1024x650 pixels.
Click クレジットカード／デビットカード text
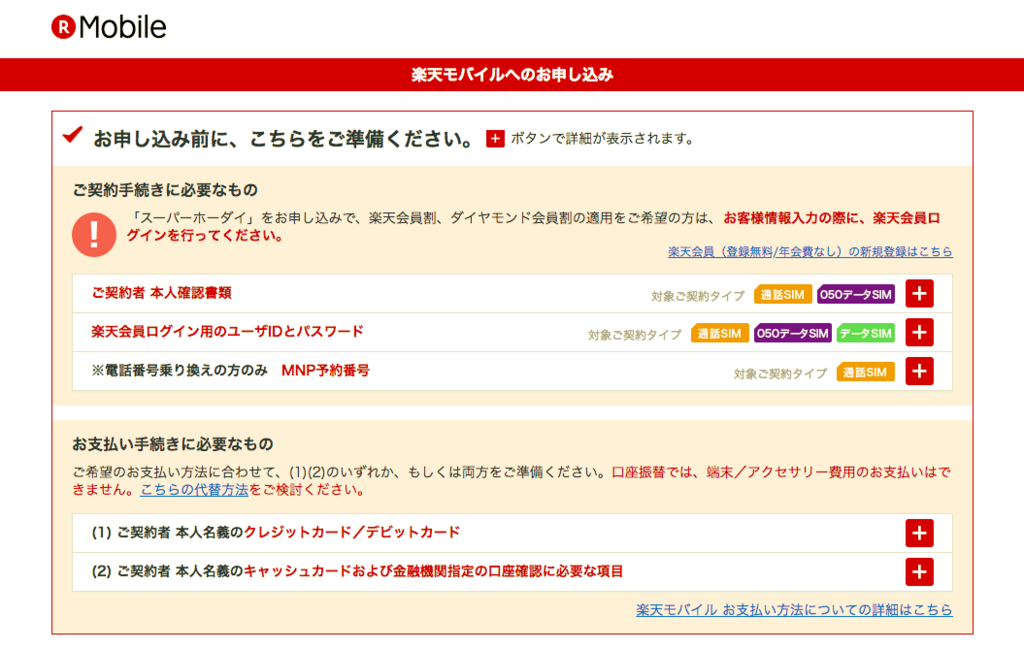[352, 532]
